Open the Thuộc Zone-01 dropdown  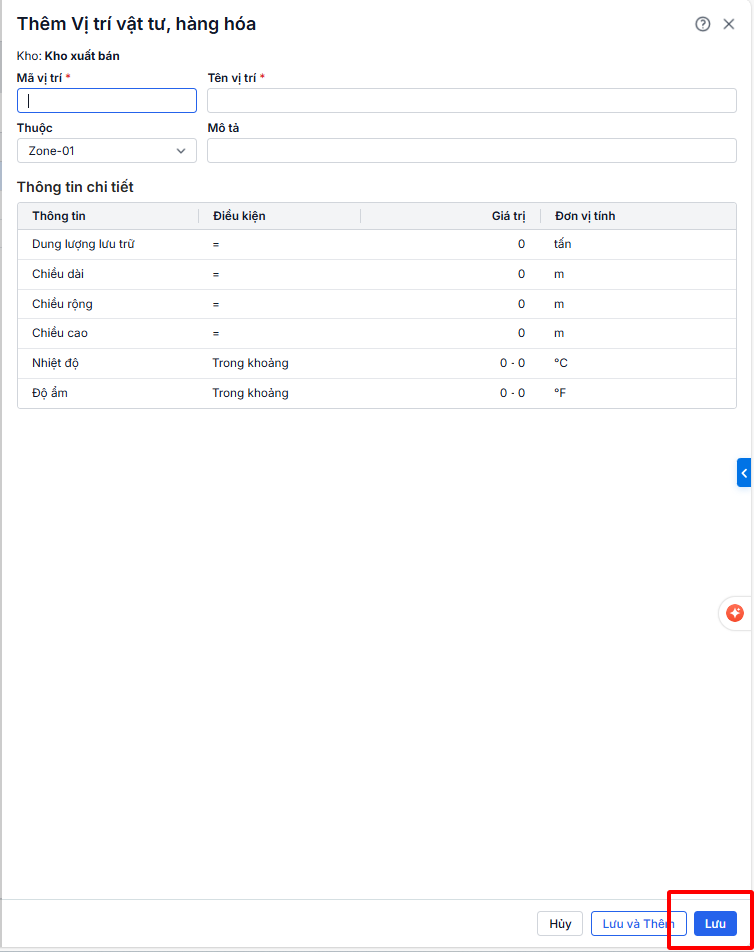point(107,151)
